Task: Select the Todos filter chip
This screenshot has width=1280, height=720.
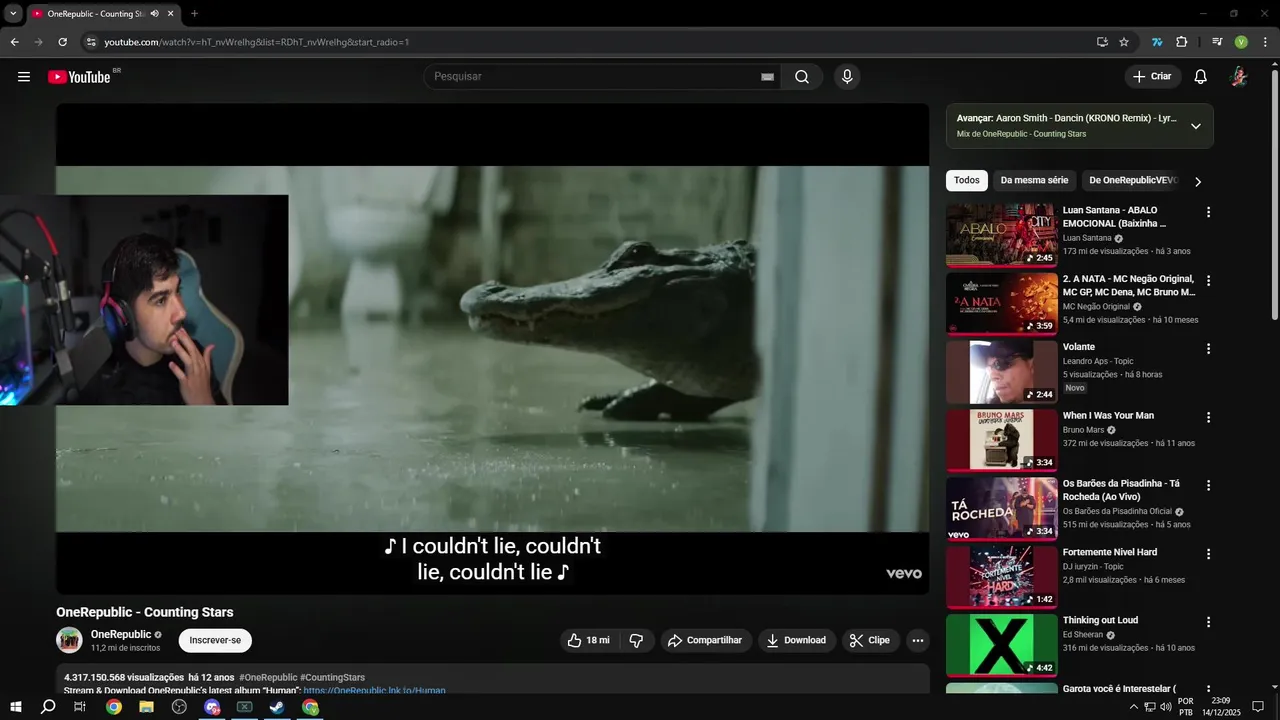Action: (967, 181)
